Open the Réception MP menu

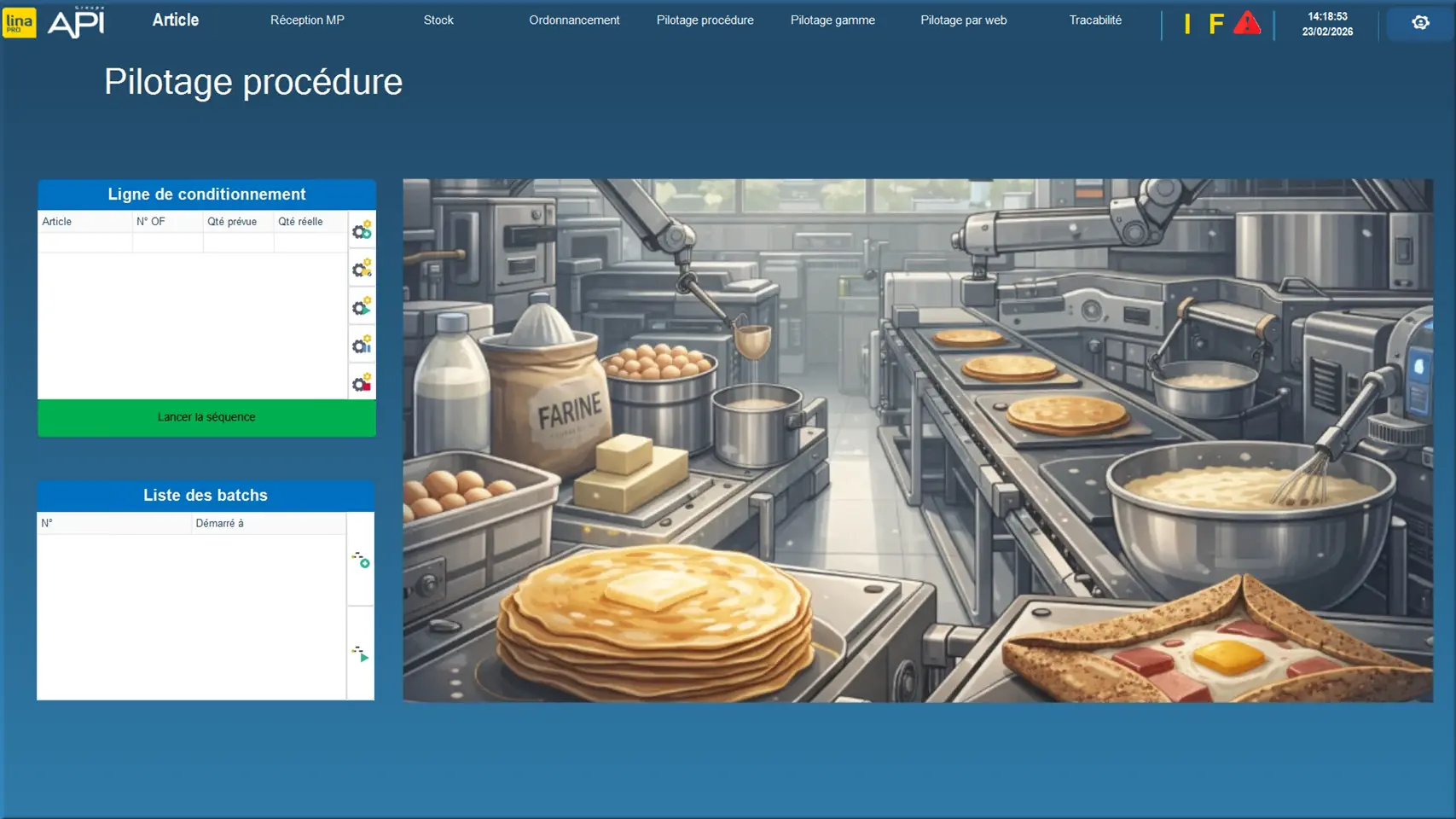(307, 20)
